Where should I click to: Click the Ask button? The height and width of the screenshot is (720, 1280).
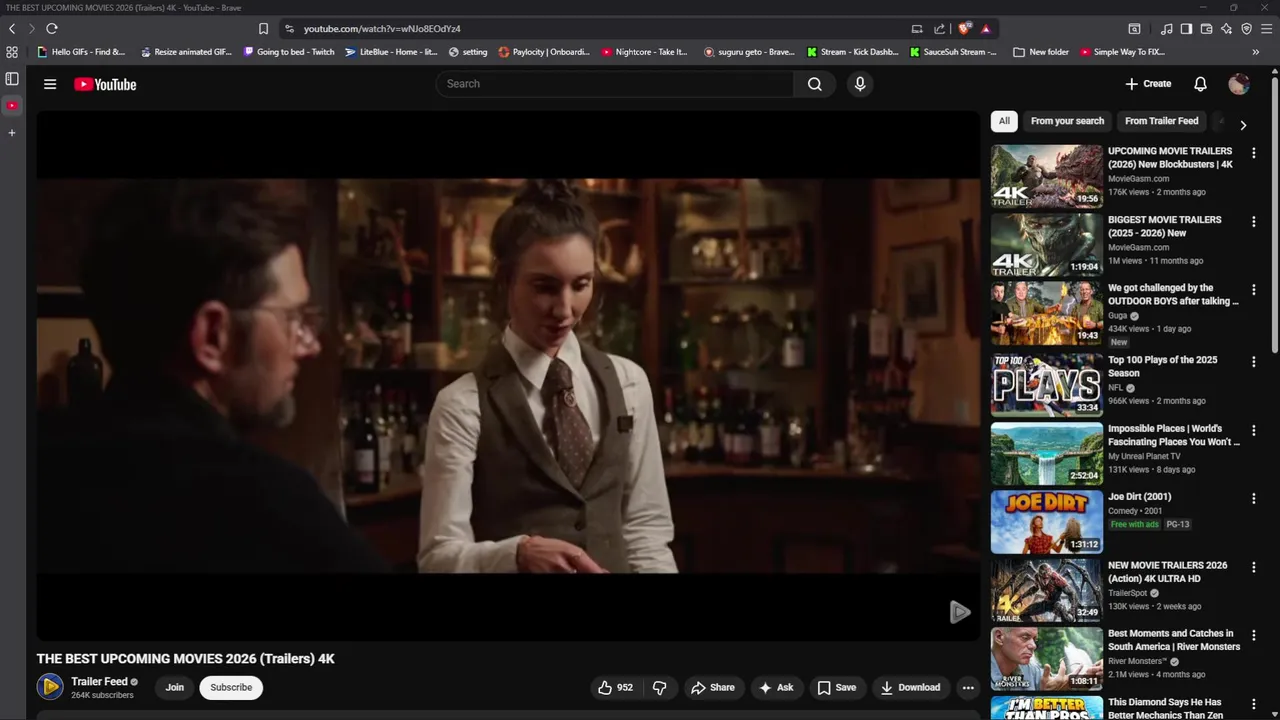776,687
